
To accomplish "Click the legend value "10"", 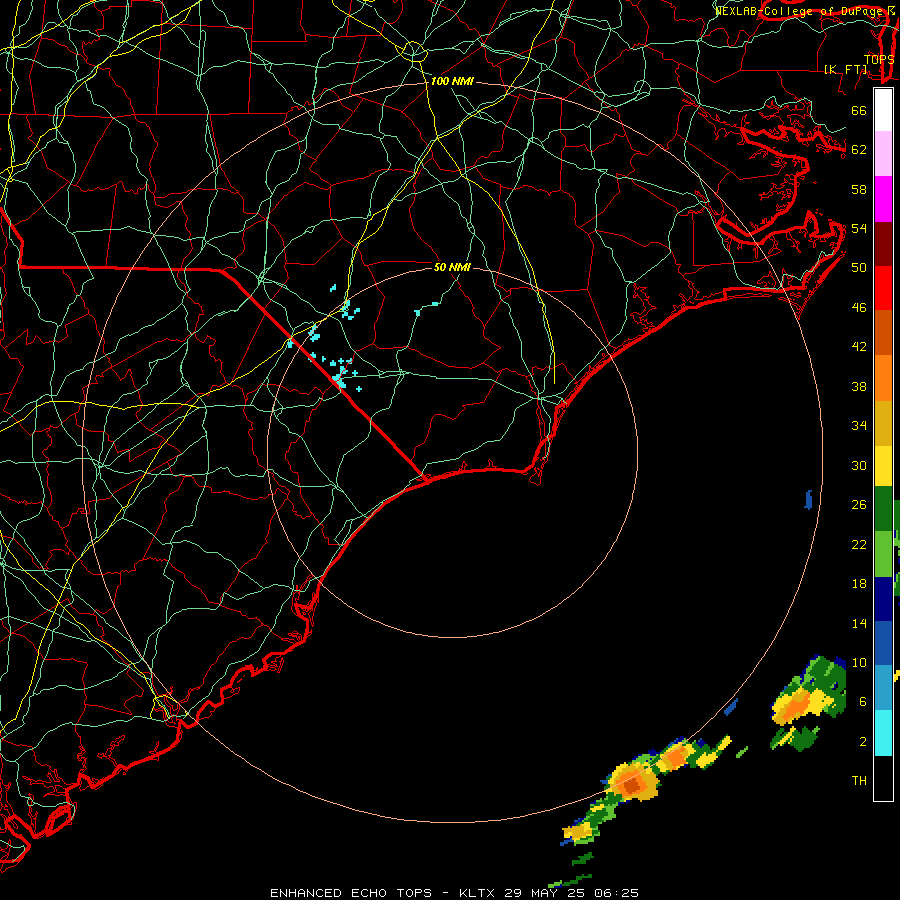I will tap(859, 663).
